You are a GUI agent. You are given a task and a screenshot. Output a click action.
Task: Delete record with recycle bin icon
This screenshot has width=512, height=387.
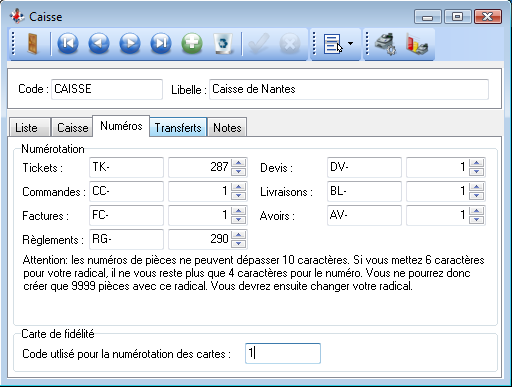click(x=223, y=43)
